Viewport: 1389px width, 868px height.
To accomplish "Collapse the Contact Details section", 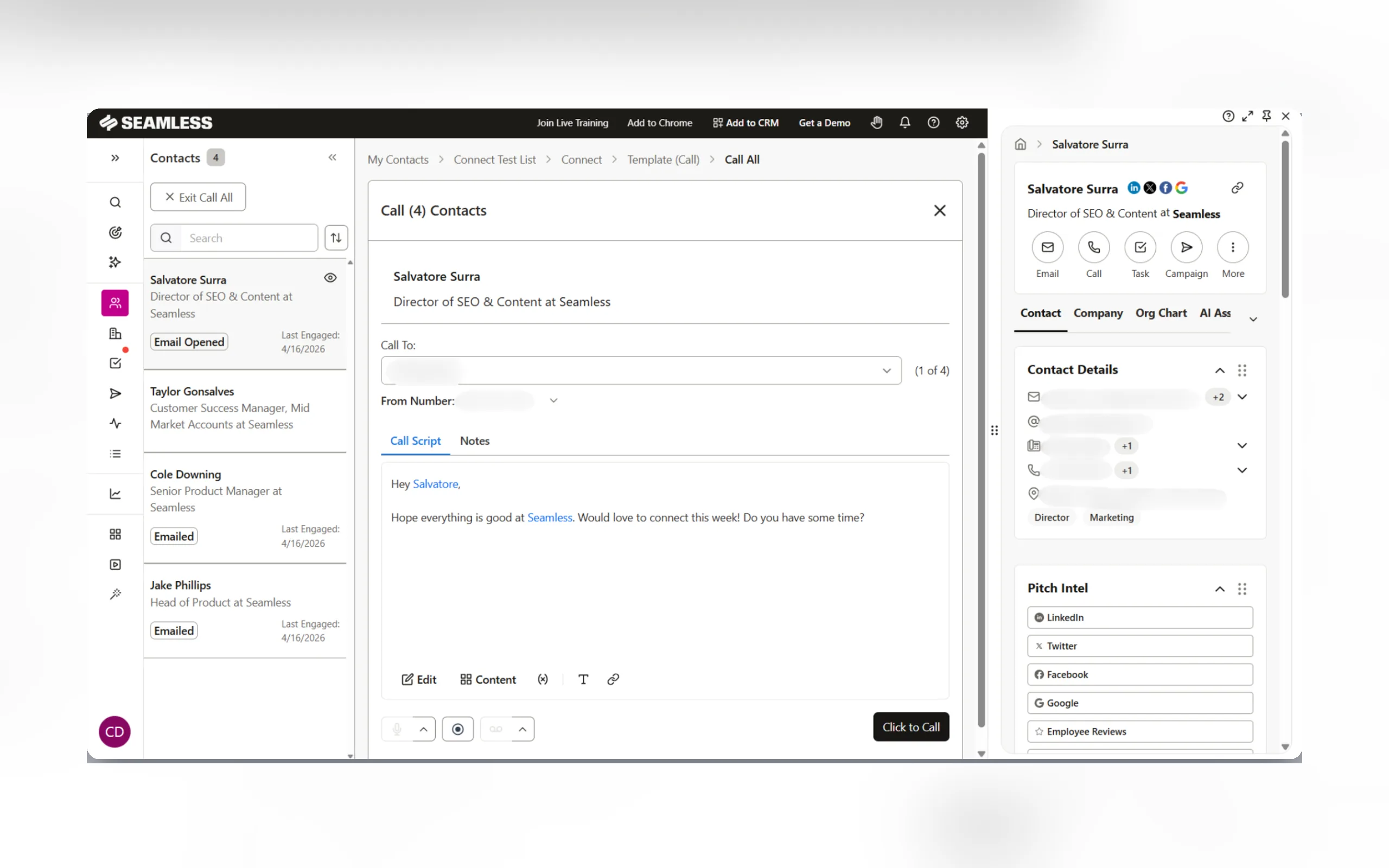I will (x=1220, y=371).
